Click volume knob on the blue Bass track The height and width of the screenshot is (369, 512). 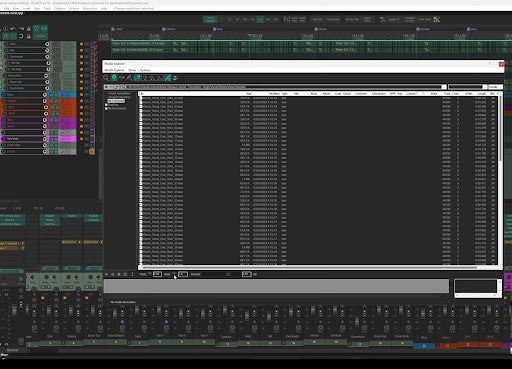[45, 95]
